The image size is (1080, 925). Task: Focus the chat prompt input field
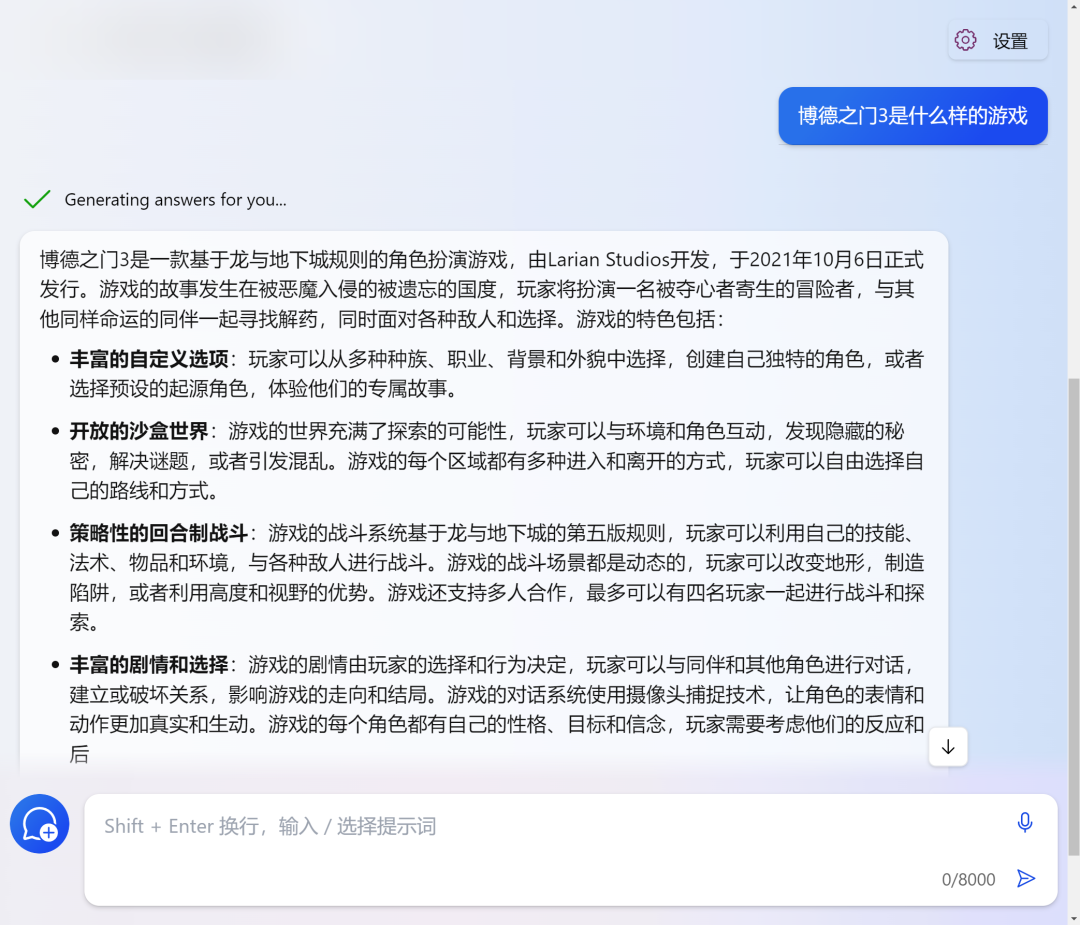click(x=570, y=849)
